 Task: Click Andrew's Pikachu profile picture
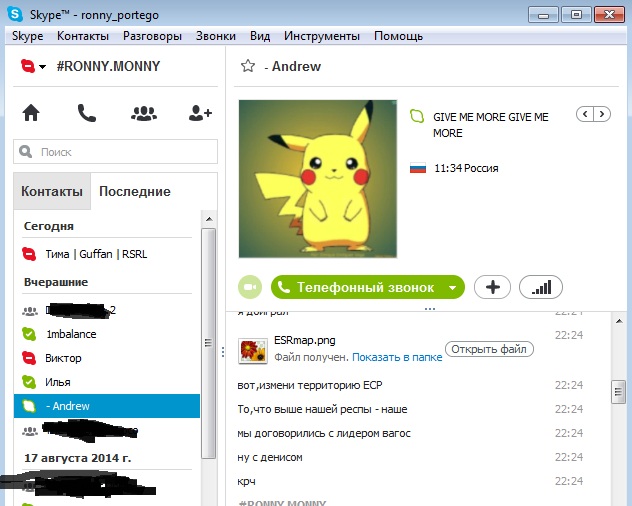[x=318, y=179]
